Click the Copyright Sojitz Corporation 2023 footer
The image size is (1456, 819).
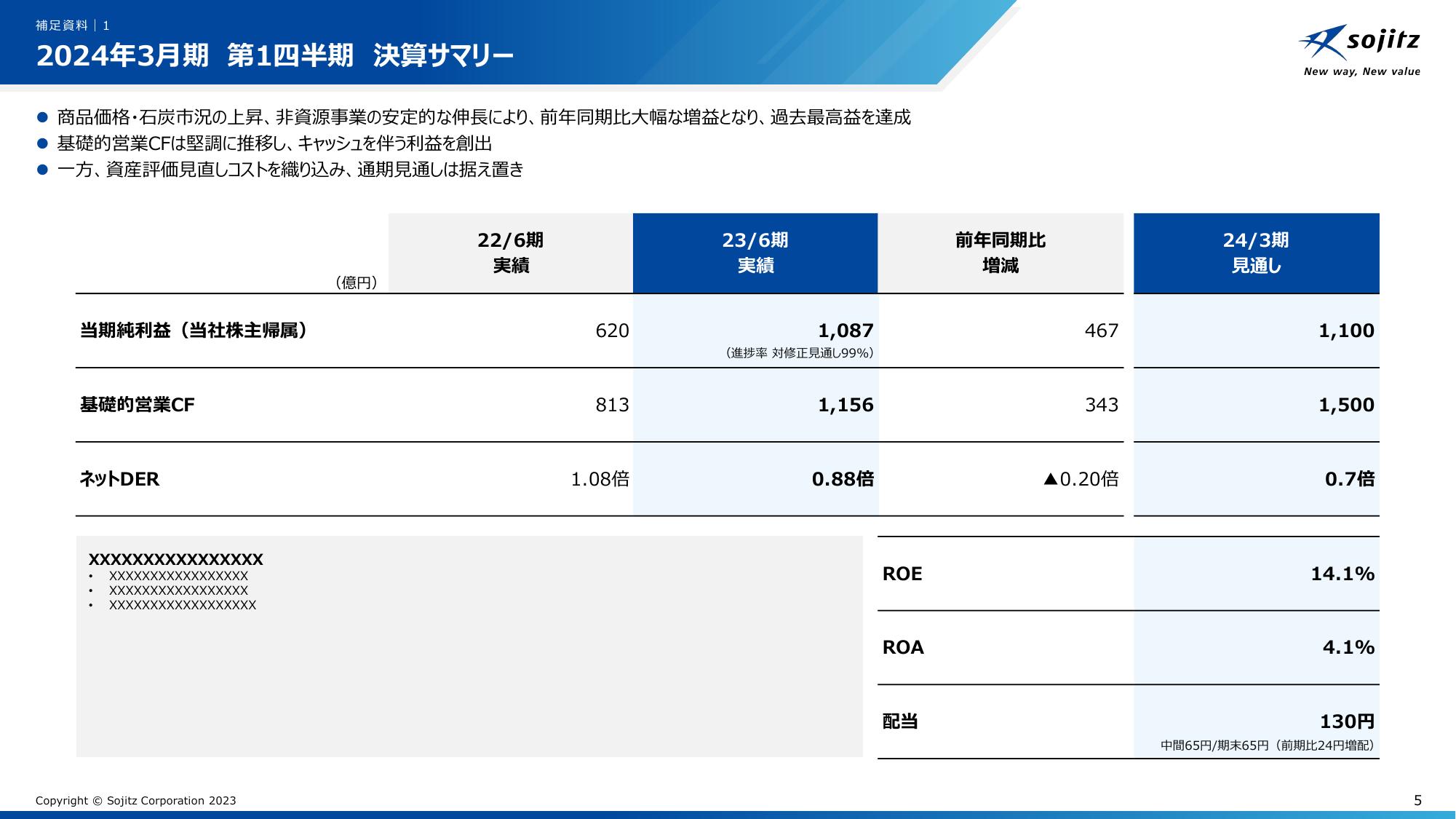pyautogui.click(x=136, y=801)
